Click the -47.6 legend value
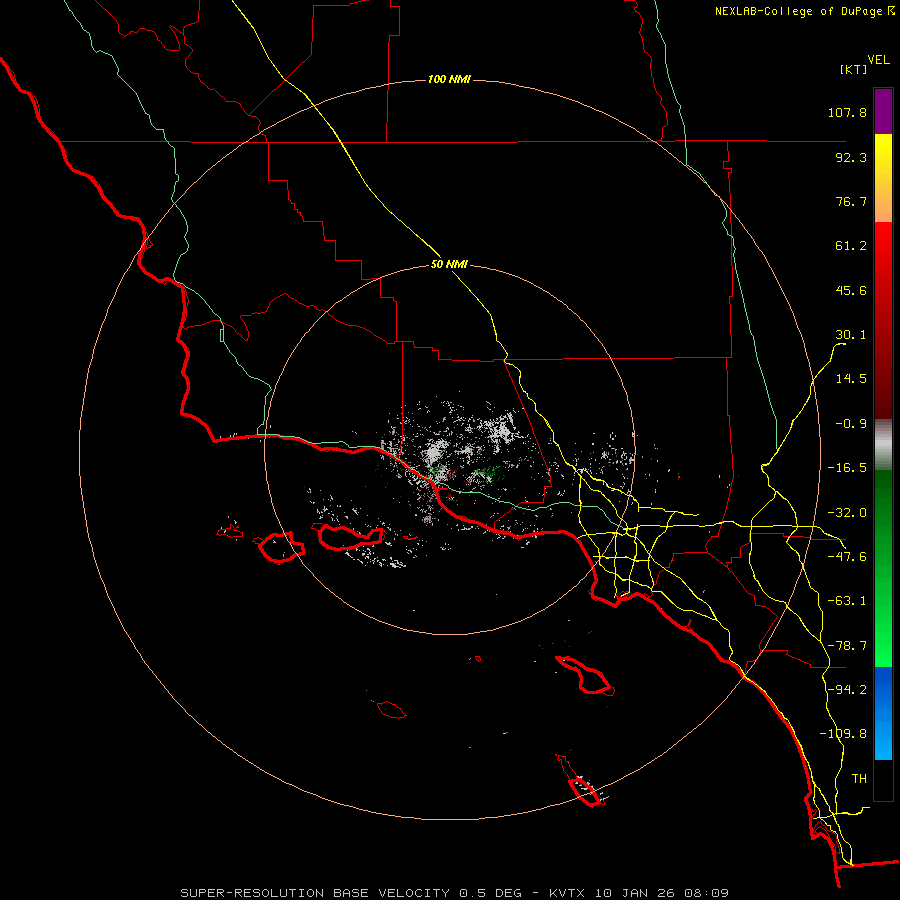Viewport: 900px width, 900px height. click(x=847, y=557)
